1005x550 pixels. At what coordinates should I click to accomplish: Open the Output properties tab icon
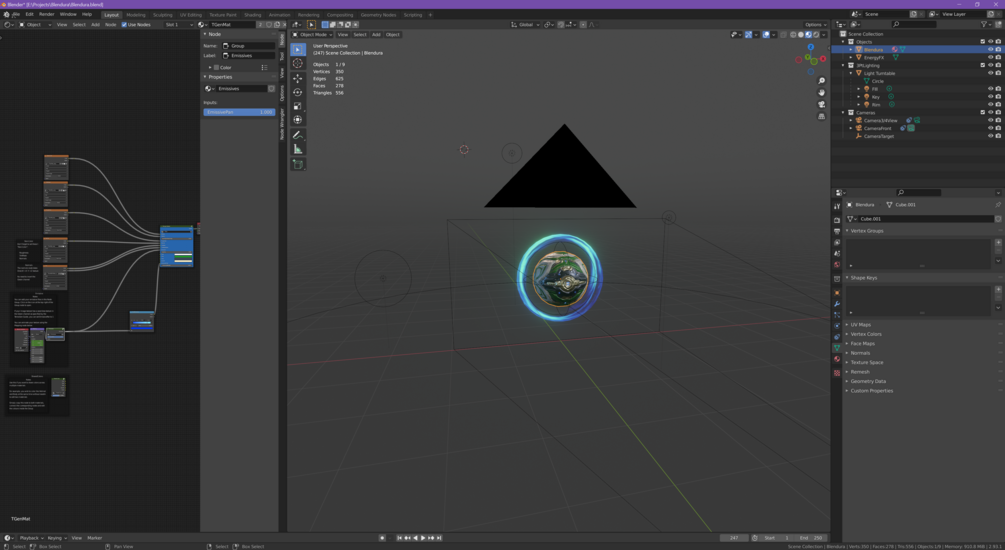coord(836,231)
